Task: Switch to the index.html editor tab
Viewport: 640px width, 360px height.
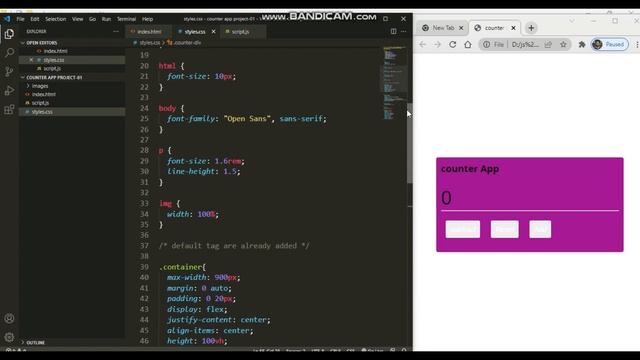Action: 149,31
